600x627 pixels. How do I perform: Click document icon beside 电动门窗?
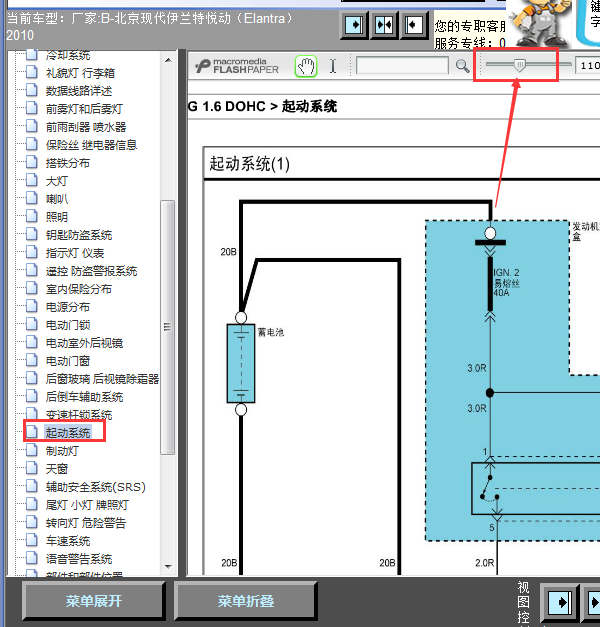[32, 361]
